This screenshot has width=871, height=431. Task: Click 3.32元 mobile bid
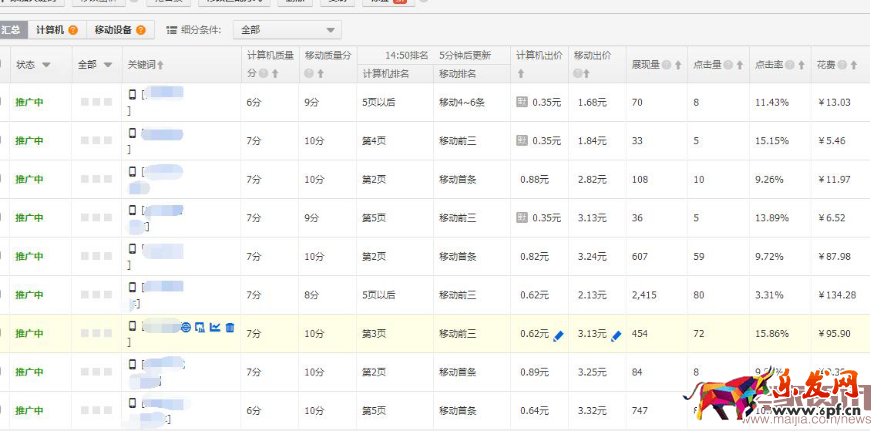coord(592,410)
